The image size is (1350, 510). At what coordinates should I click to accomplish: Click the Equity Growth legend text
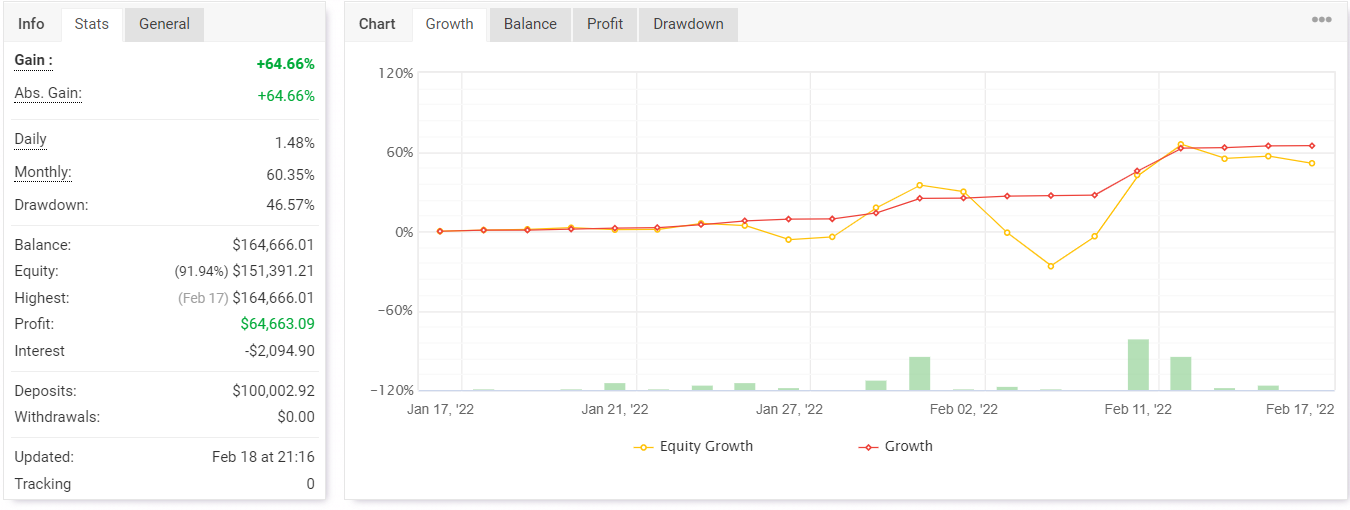click(x=706, y=446)
